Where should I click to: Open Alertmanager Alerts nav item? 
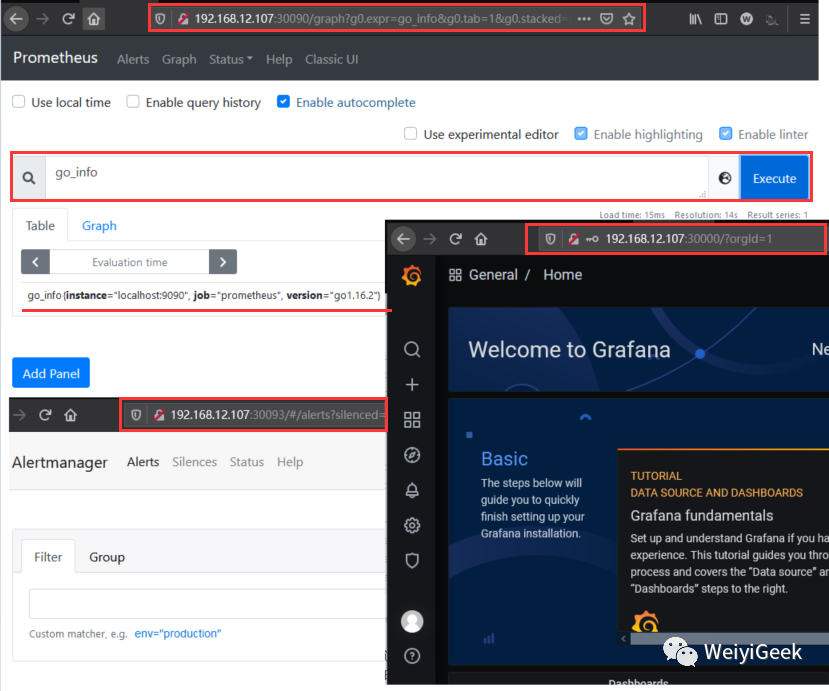pyautogui.click(x=143, y=462)
